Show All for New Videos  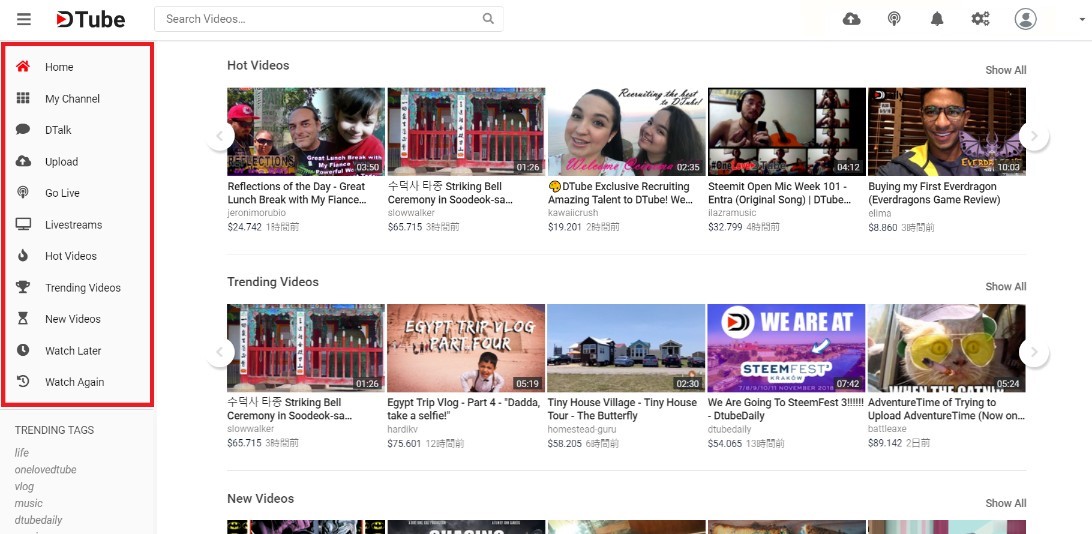point(1005,503)
